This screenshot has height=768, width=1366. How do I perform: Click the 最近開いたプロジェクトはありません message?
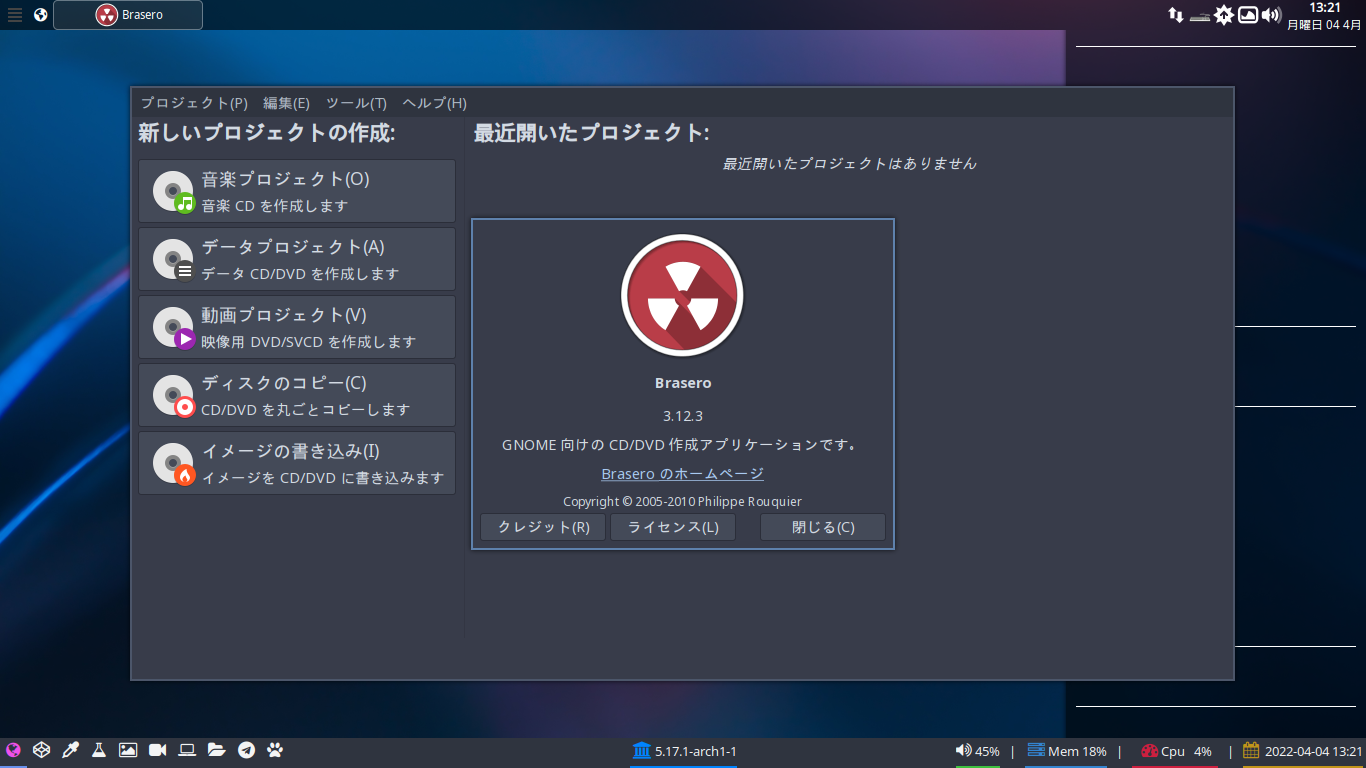coord(850,163)
